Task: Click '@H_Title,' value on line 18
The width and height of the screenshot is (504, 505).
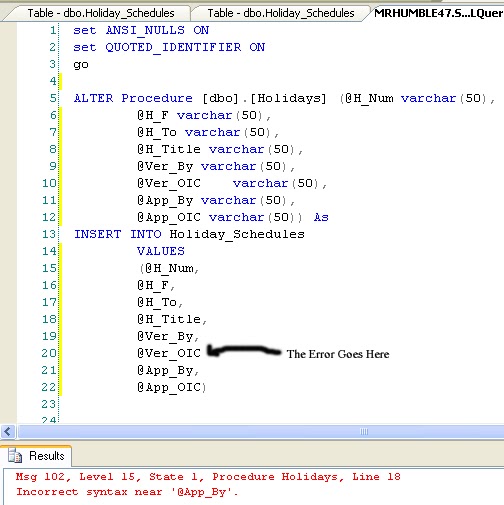Action: click(172, 319)
